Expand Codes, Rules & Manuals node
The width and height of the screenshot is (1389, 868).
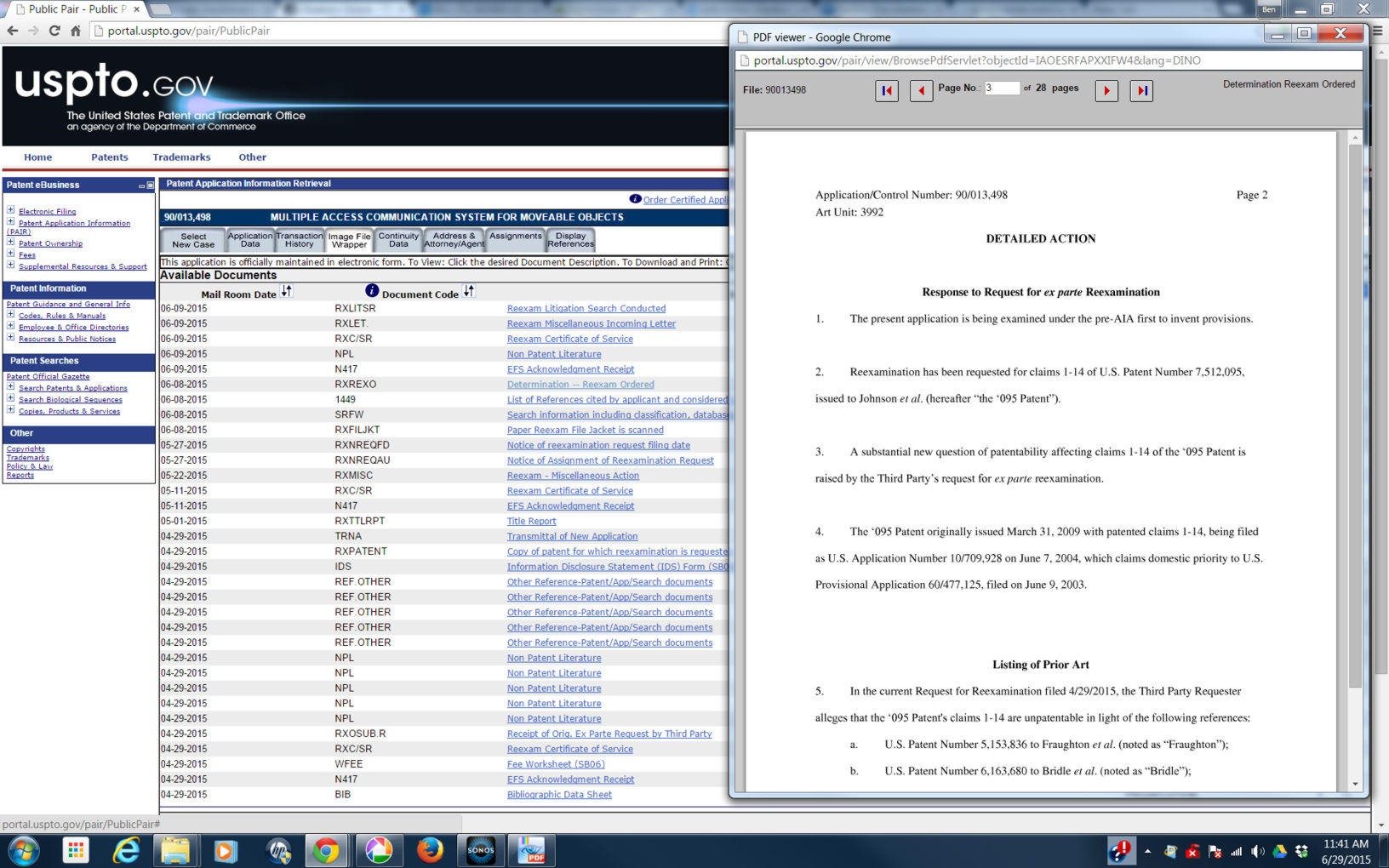(11, 315)
